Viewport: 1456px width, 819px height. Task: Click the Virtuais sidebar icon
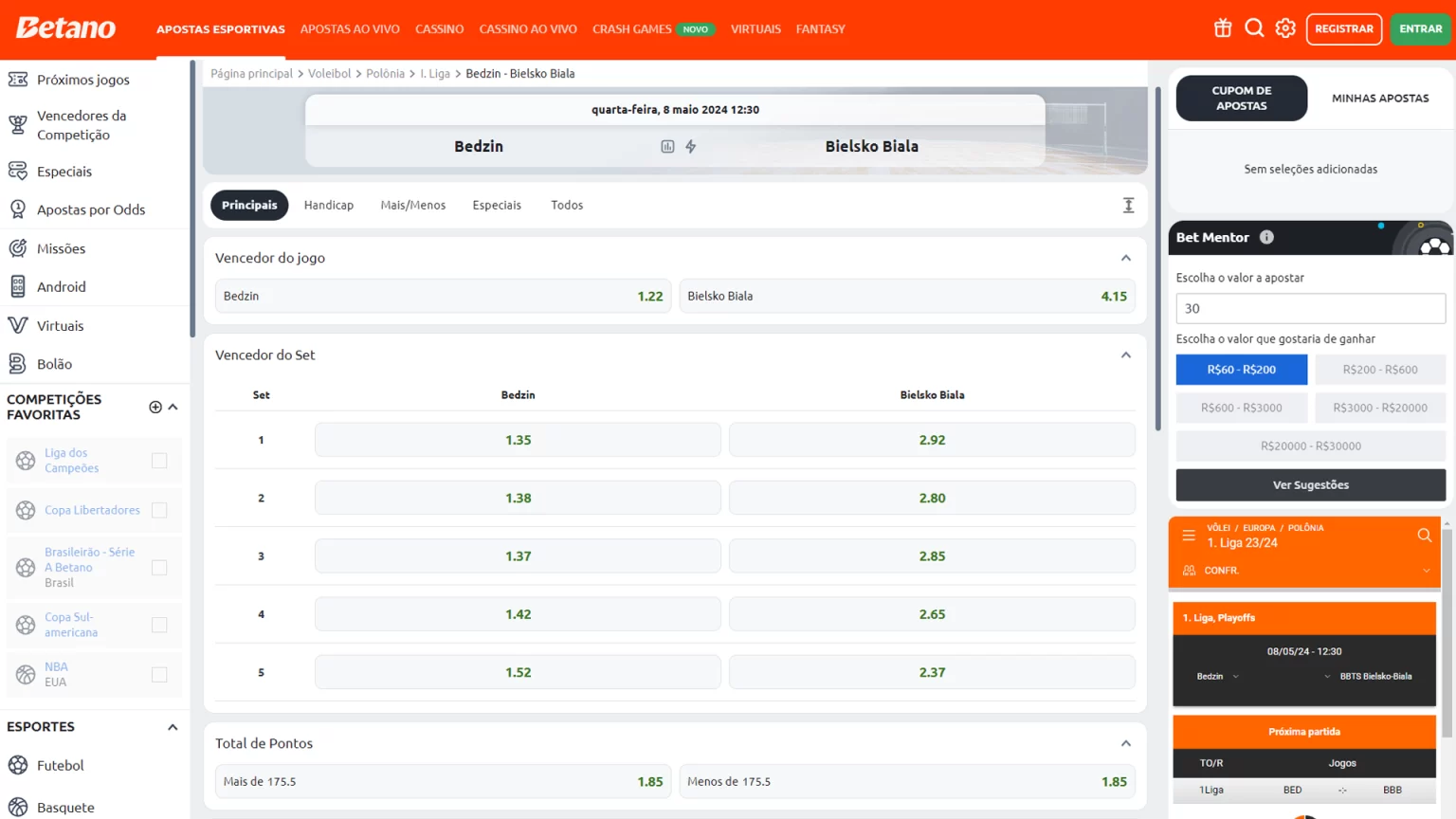click(x=18, y=325)
